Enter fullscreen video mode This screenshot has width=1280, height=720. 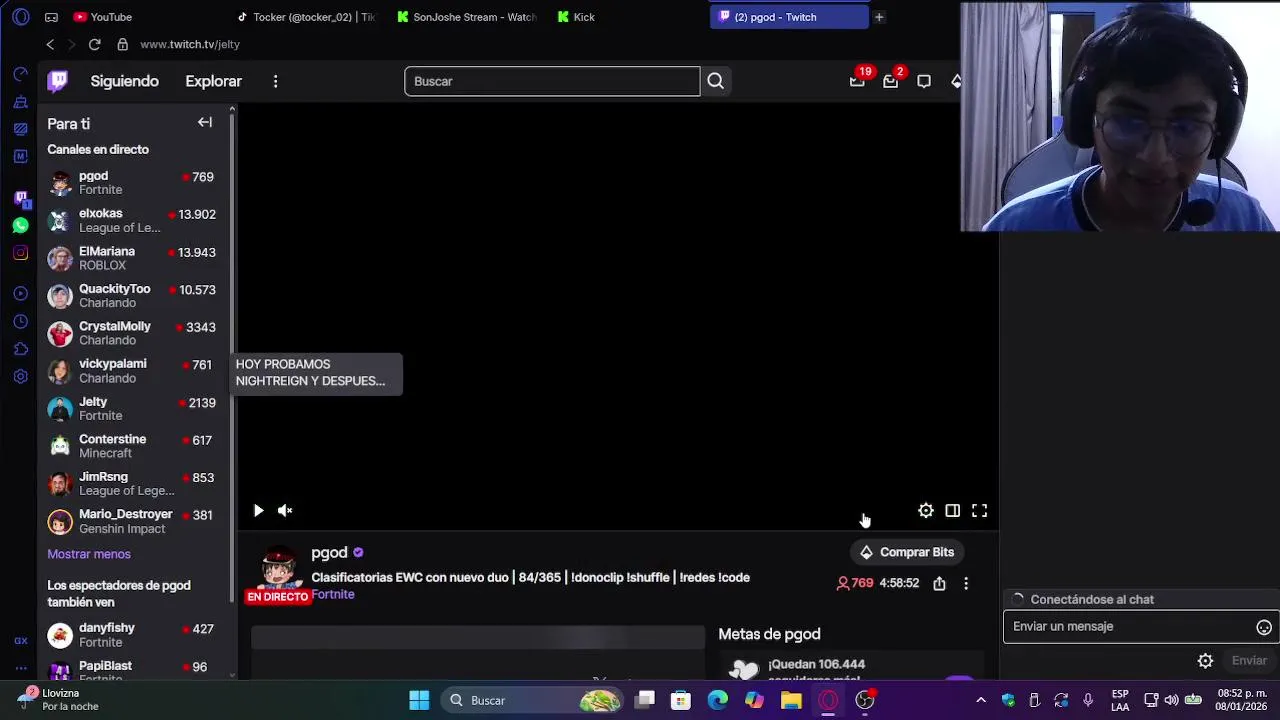click(x=980, y=511)
